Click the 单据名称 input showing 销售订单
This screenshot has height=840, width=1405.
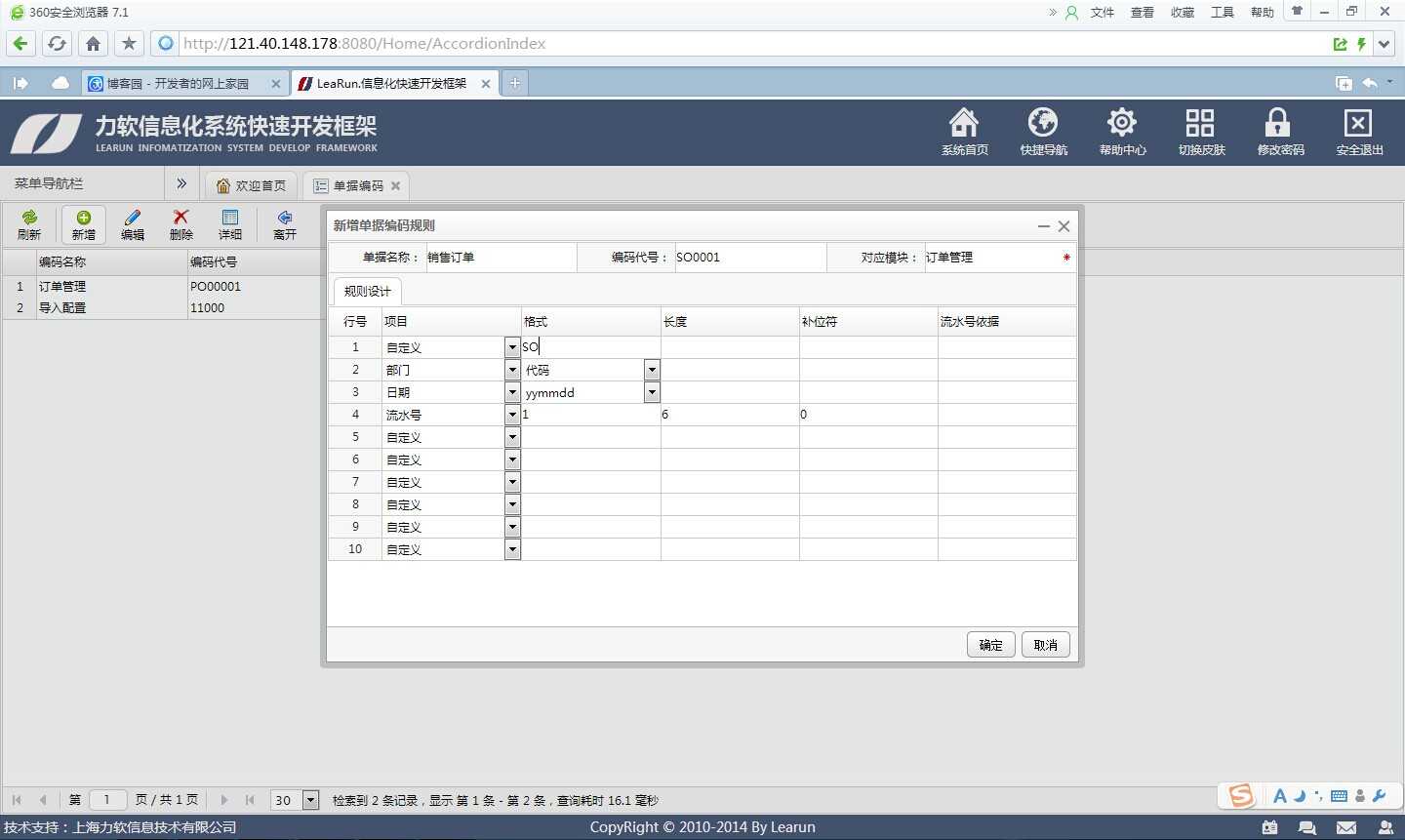(x=498, y=257)
